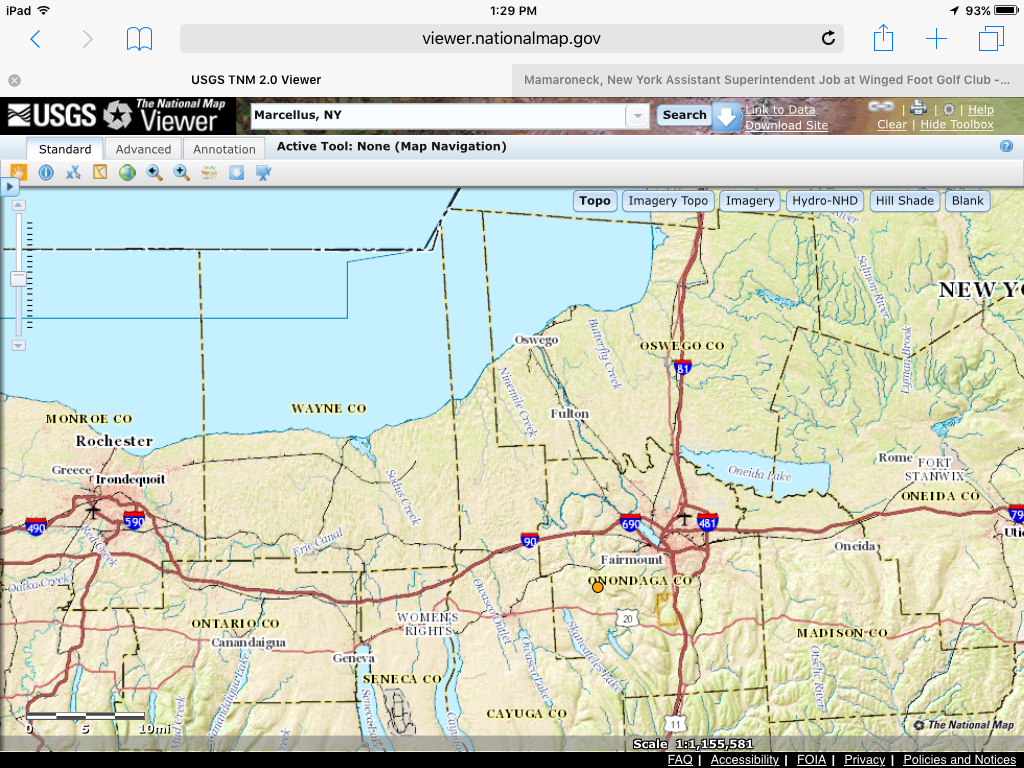Image resolution: width=1024 pixels, height=768 pixels.
Task: Activate the Identify info tool
Action: (x=45, y=173)
